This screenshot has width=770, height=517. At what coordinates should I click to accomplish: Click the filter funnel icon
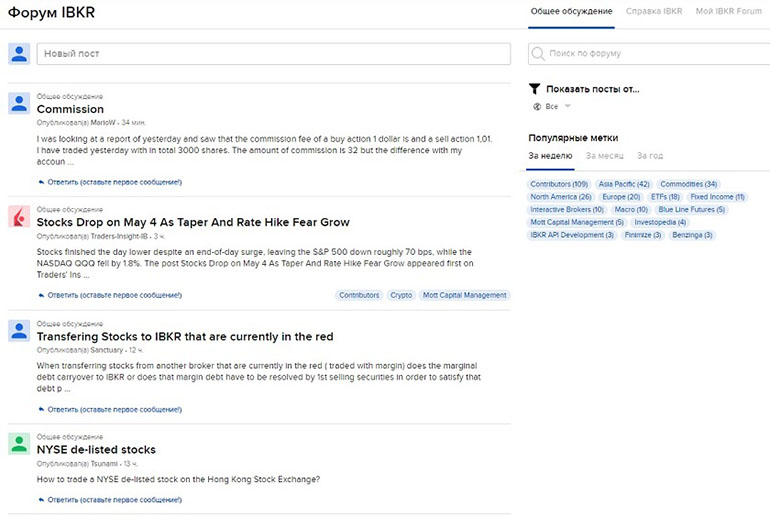click(x=535, y=89)
